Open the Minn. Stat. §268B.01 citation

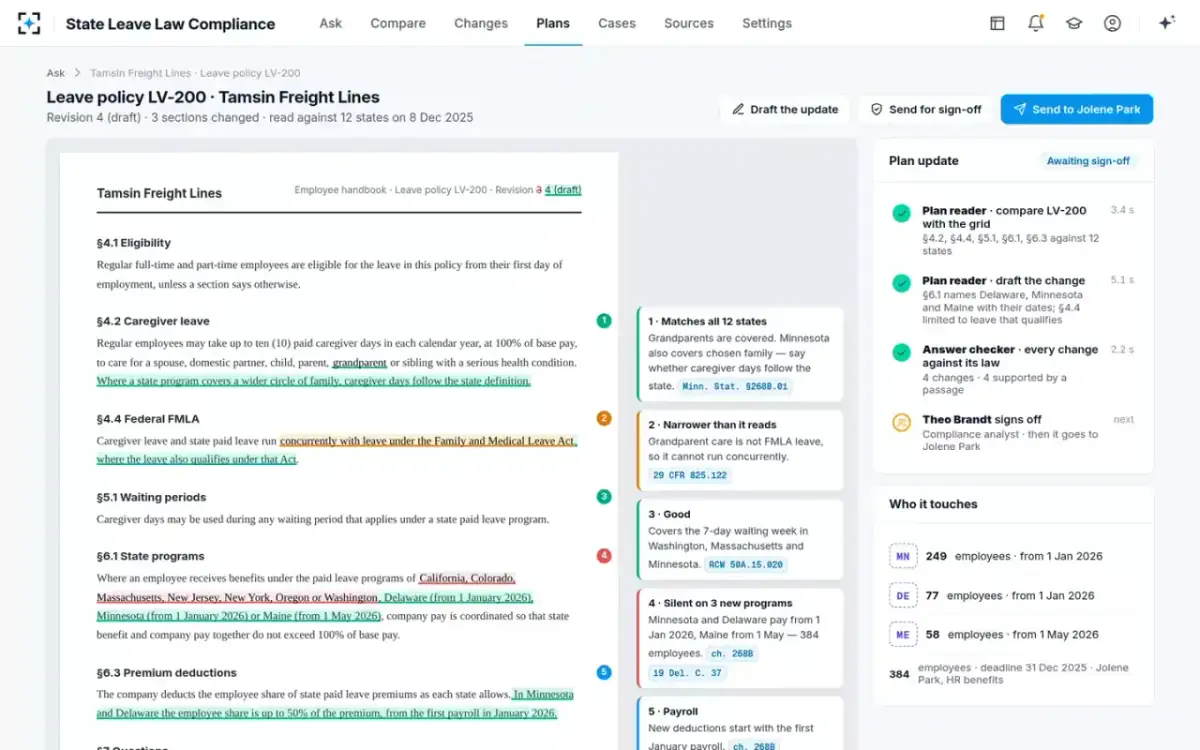pyautogui.click(x=735, y=386)
